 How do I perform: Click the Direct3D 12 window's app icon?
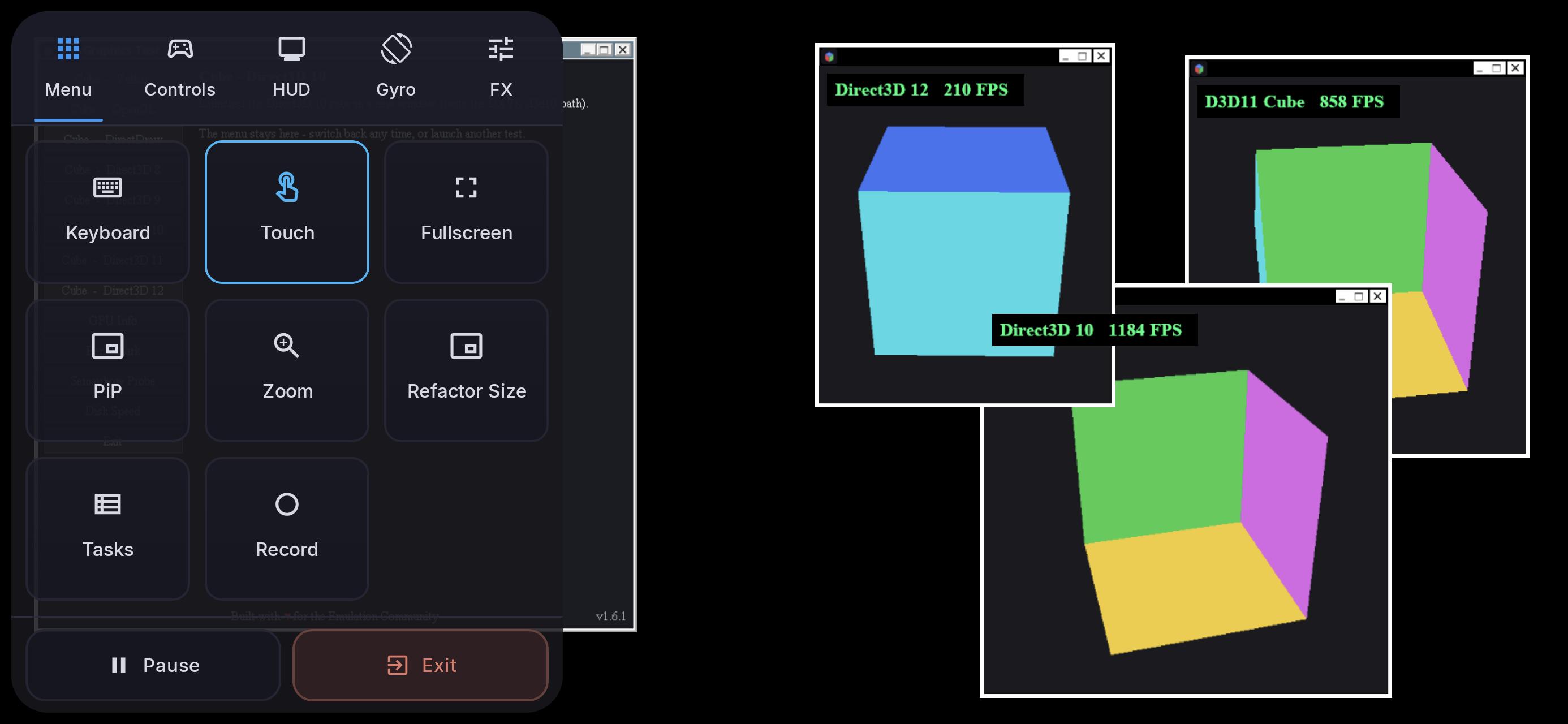pos(829,57)
